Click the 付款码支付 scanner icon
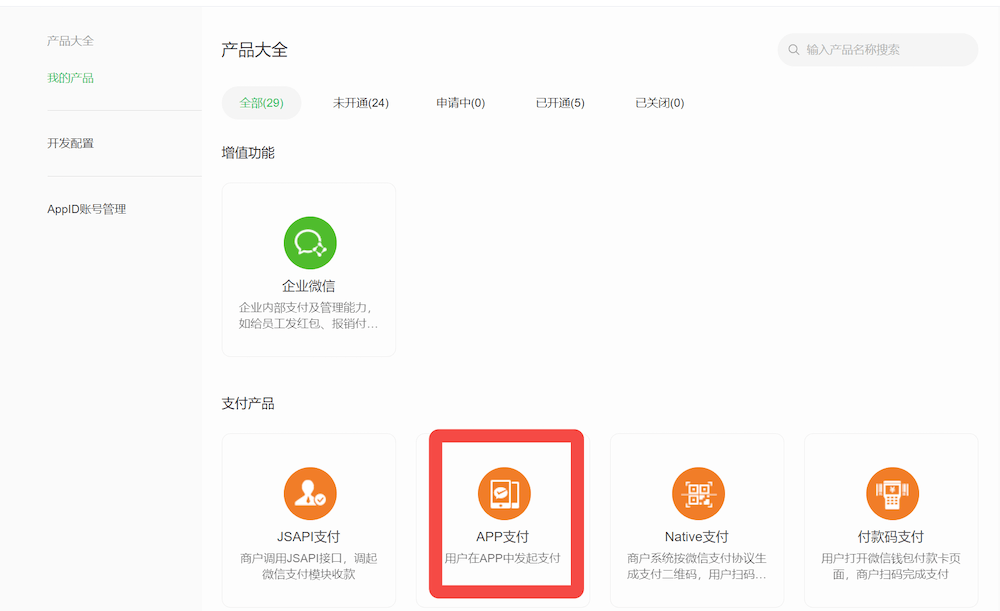The width and height of the screenshot is (1000, 611). 891,494
